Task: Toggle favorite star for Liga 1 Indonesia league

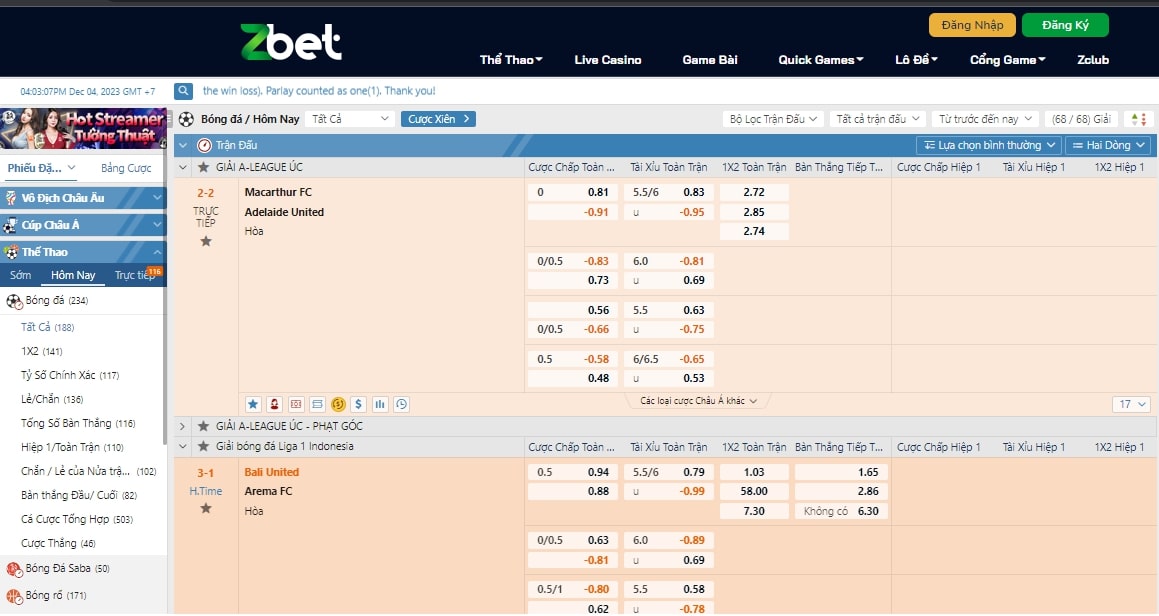Action: pyautogui.click(x=203, y=447)
